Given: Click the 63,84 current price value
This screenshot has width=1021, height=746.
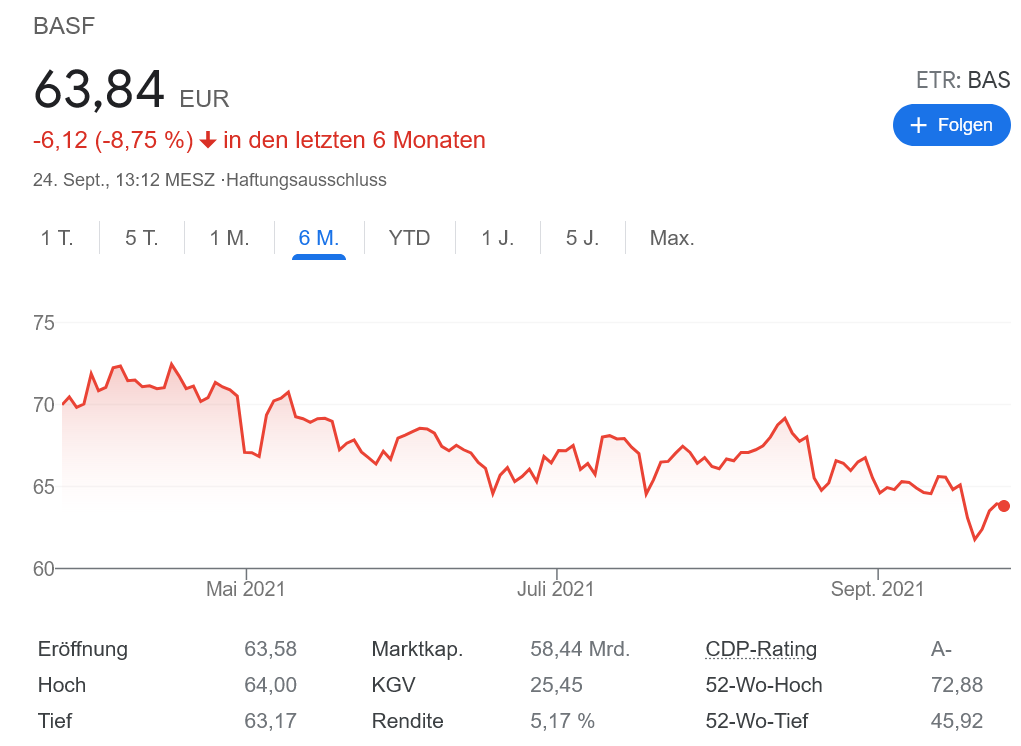Looking at the screenshot, I should pyautogui.click(x=99, y=90).
